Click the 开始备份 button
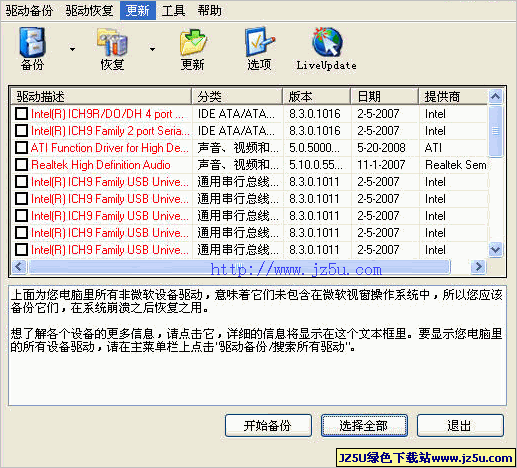This screenshot has height=468, width=517. point(268,426)
